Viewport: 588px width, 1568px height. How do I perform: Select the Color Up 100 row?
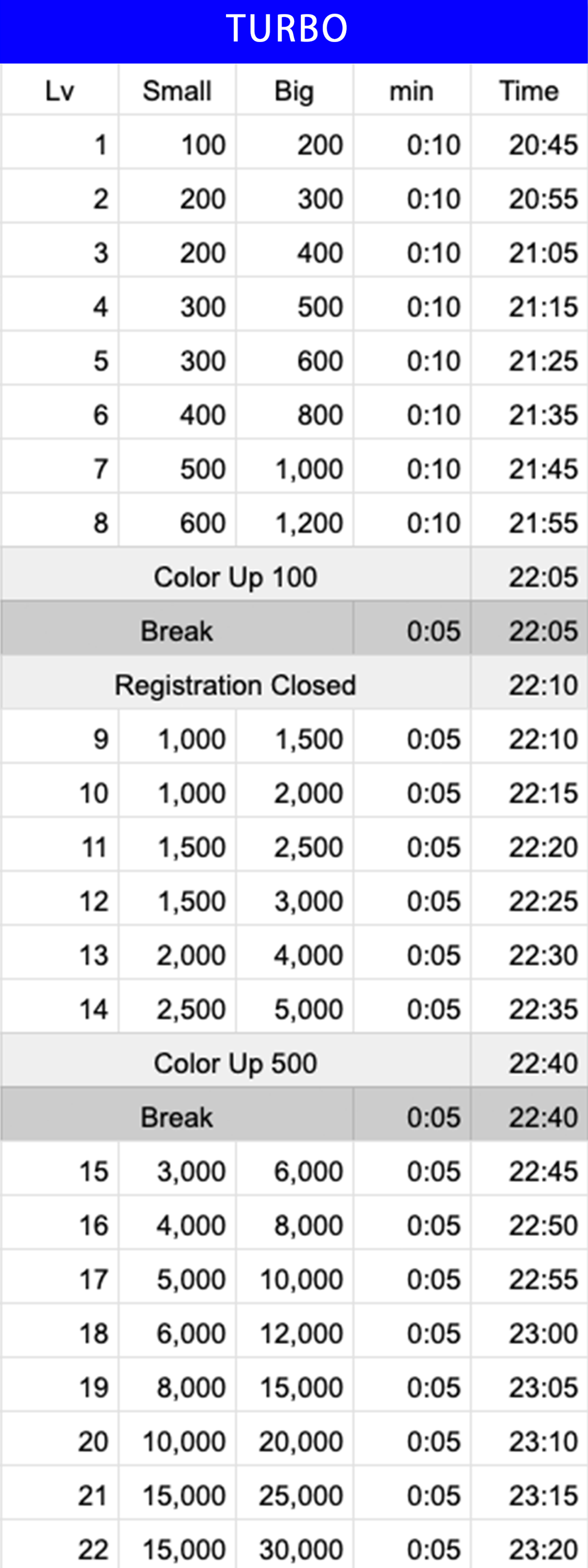click(235, 577)
